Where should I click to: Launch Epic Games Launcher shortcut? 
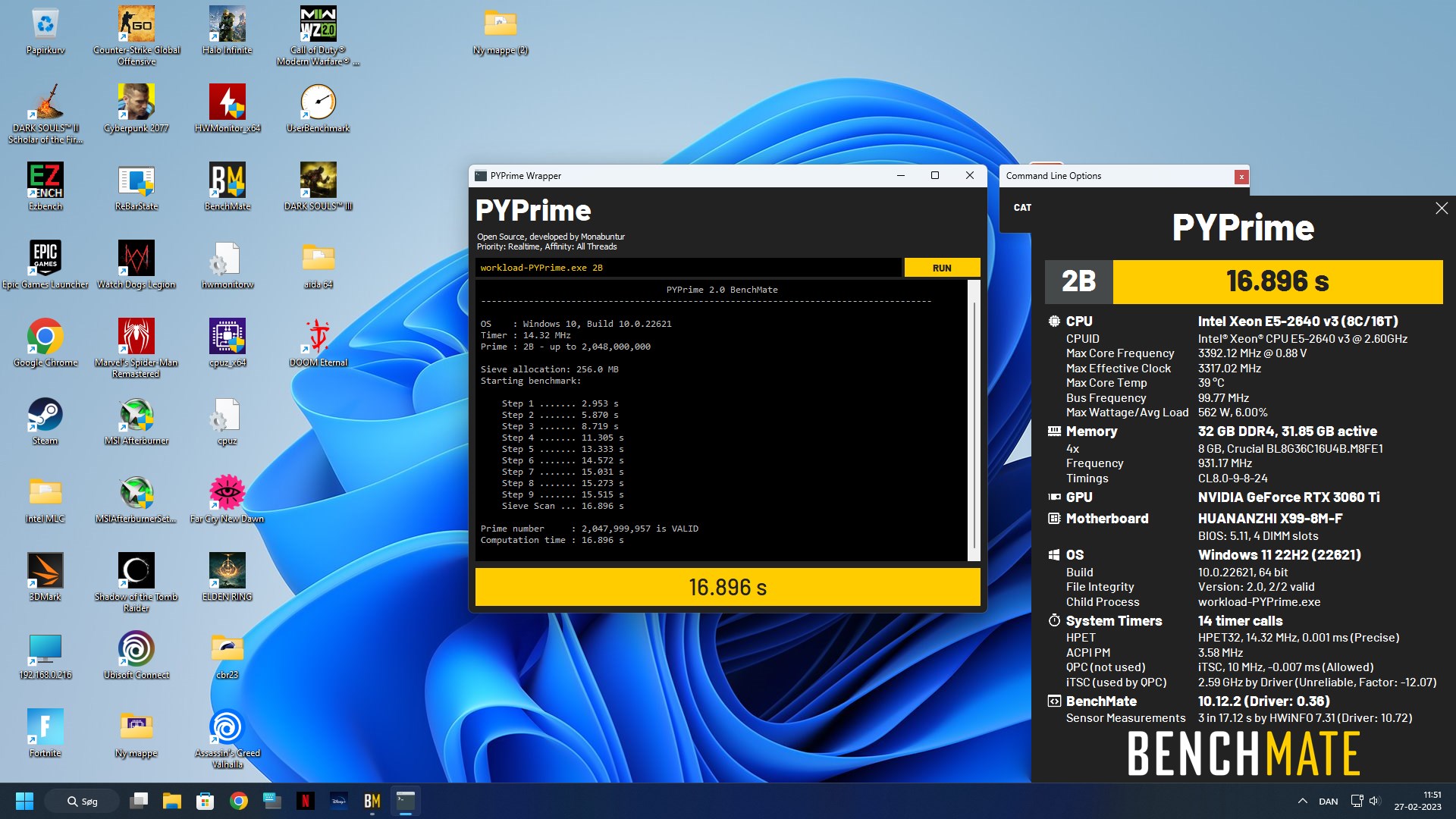(45, 265)
